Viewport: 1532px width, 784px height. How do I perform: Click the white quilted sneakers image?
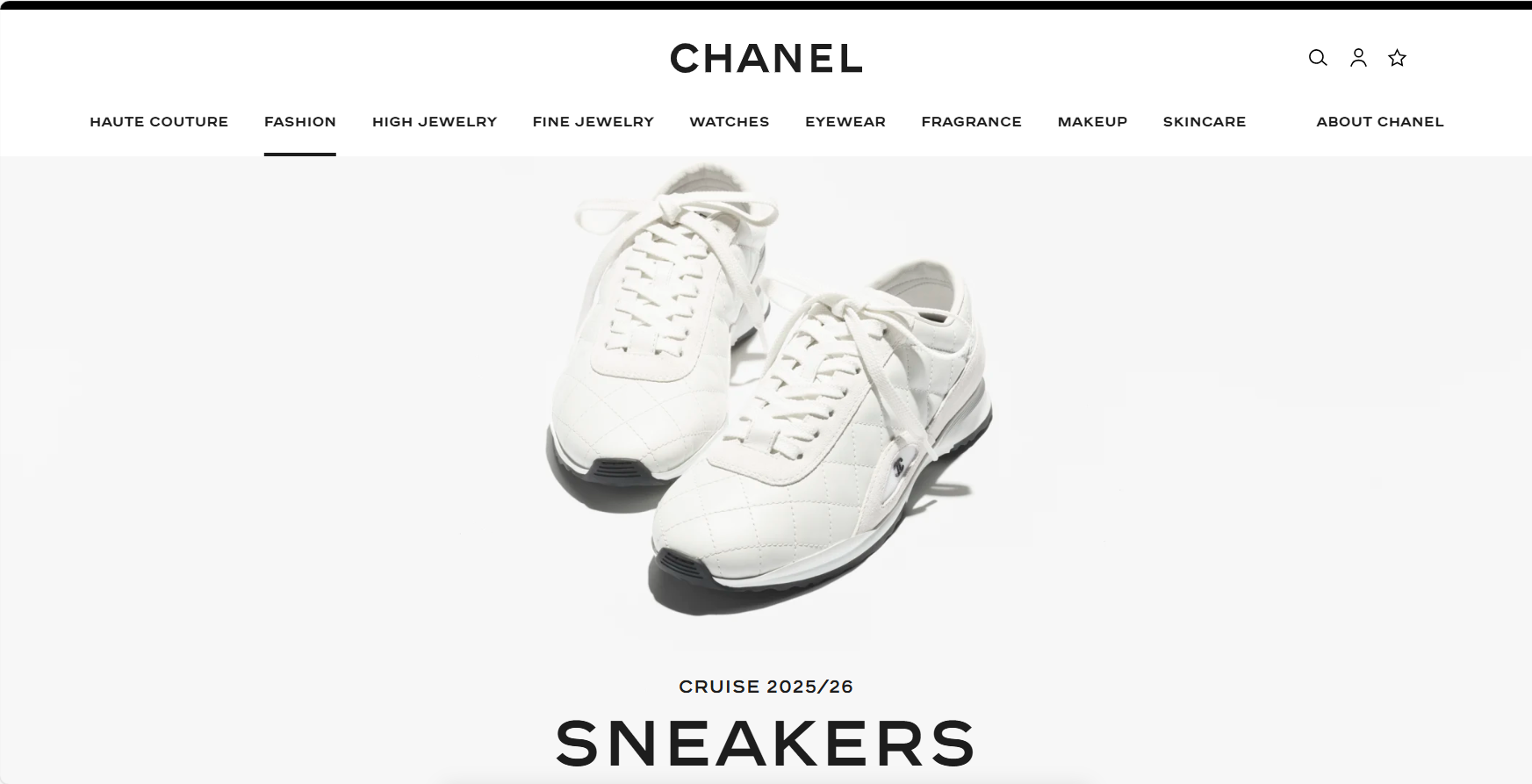(768, 391)
